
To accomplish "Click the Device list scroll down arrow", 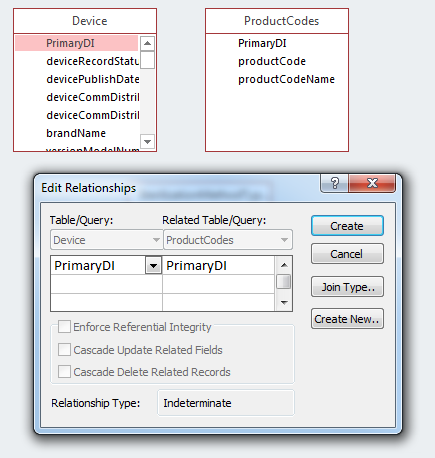I will [147, 141].
